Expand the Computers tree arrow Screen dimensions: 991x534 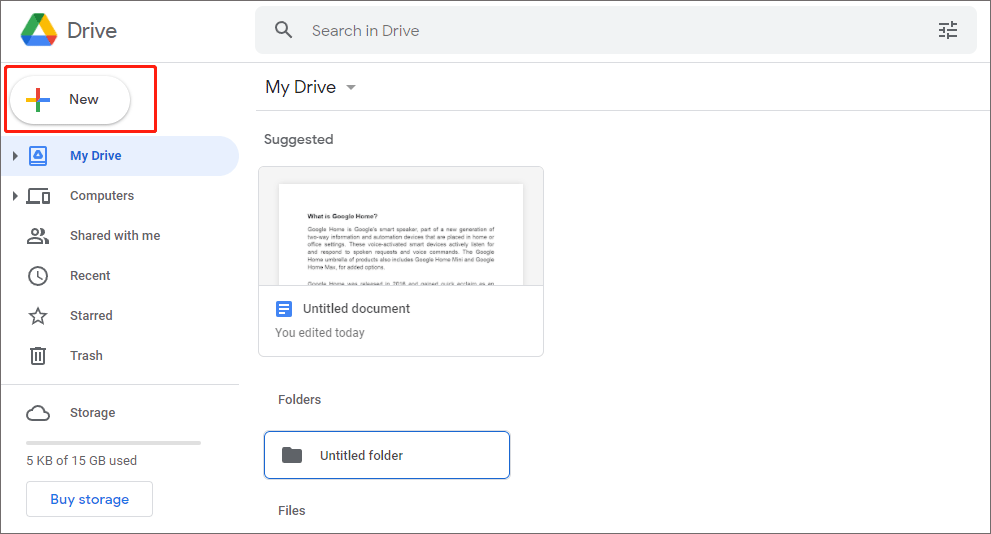(x=15, y=196)
